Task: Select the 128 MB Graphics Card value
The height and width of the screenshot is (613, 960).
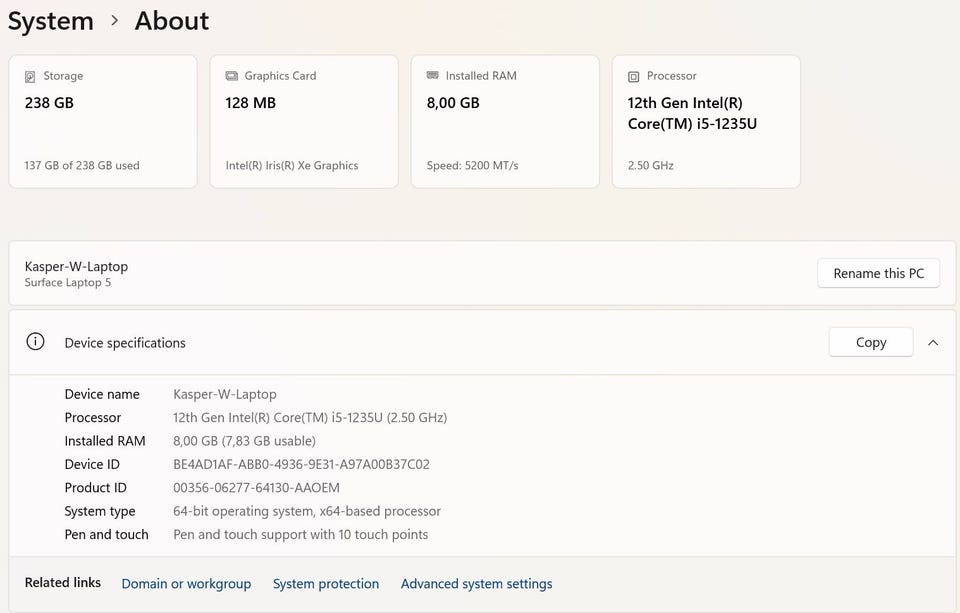Action: tap(250, 103)
